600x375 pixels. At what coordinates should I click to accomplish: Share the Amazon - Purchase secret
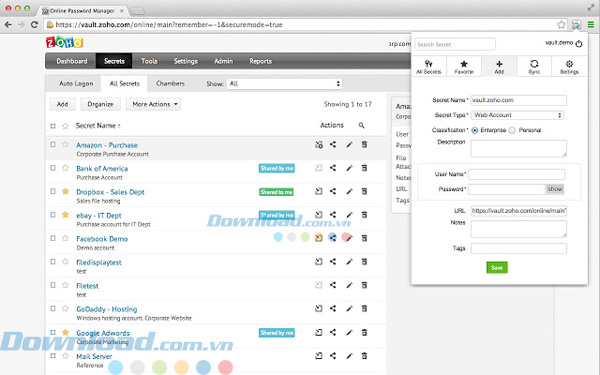pyautogui.click(x=333, y=145)
